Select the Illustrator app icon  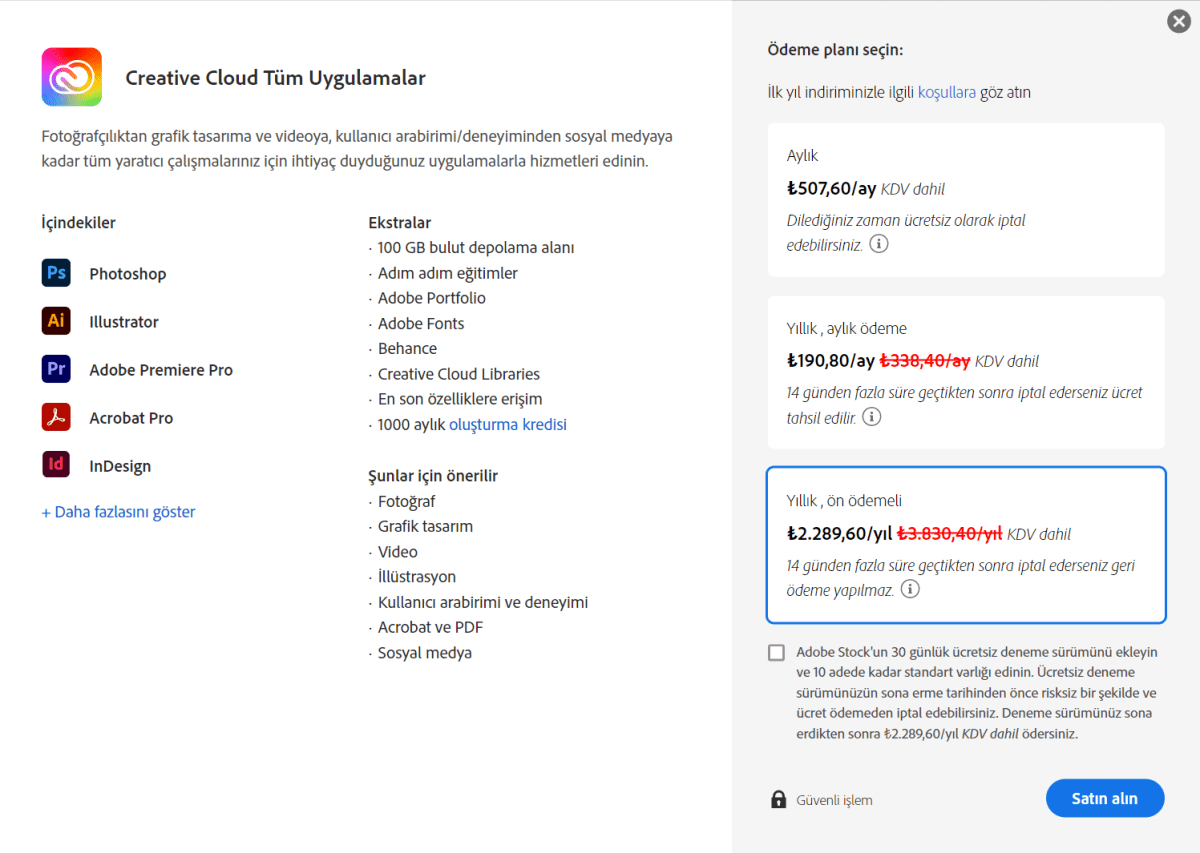[57, 320]
